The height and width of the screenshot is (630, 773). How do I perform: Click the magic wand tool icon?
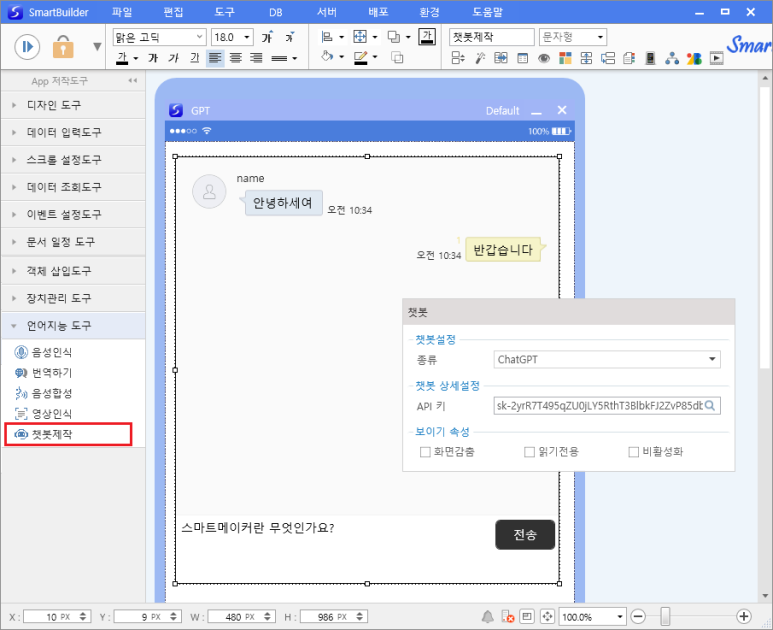(480, 58)
